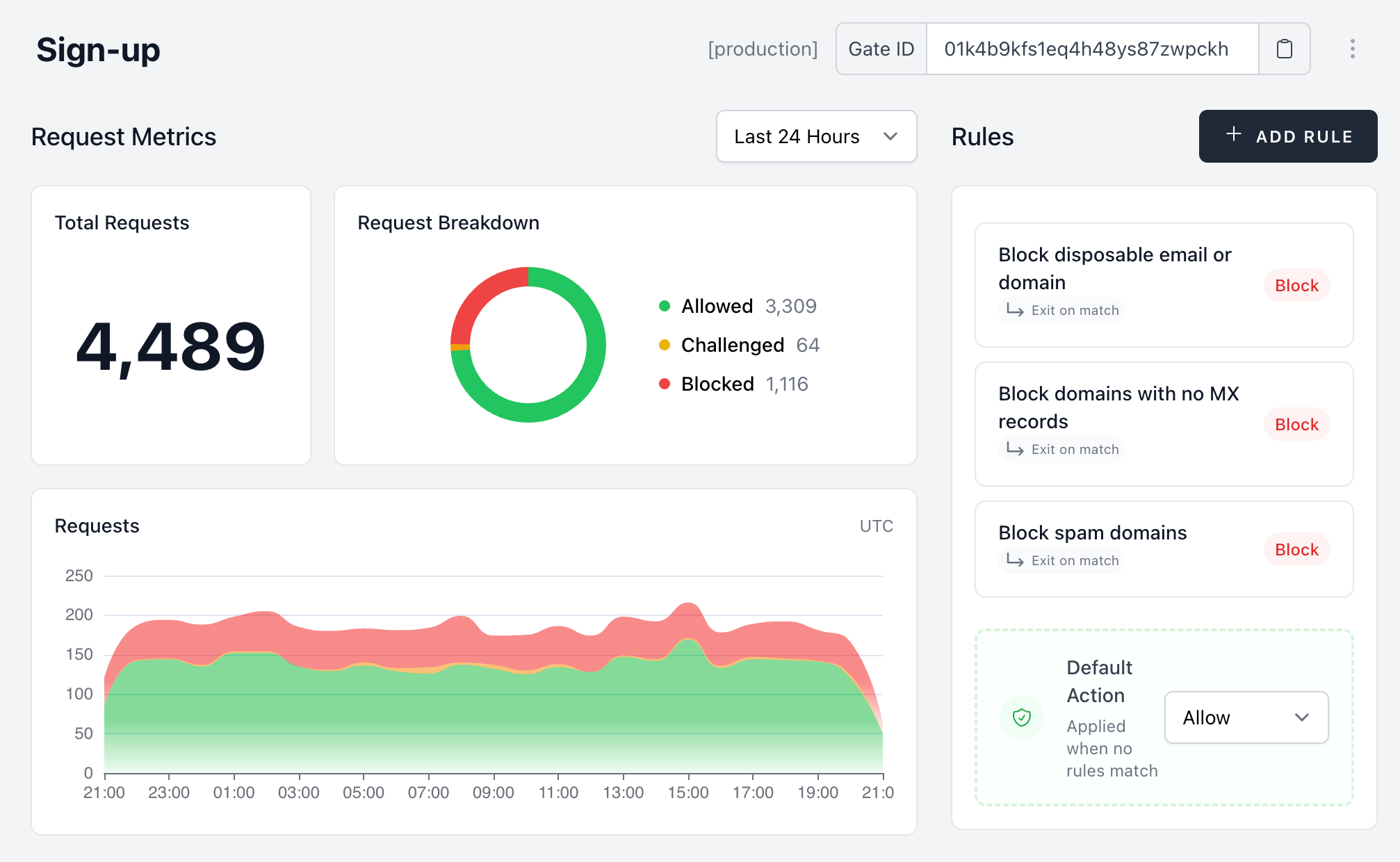The height and width of the screenshot is (862, 1400).
Task: Click the Add Rule button
Action: point(1287,136)
